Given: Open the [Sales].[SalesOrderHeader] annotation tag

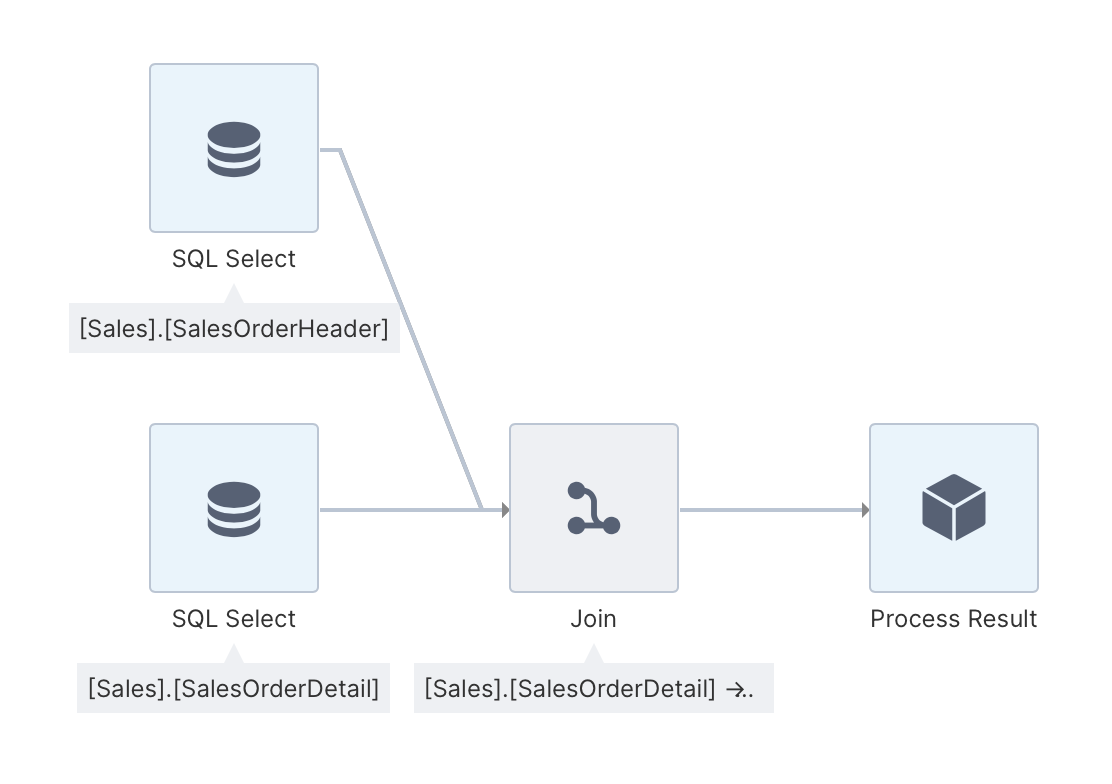Looking at the screenshot, I should point(234,328).
